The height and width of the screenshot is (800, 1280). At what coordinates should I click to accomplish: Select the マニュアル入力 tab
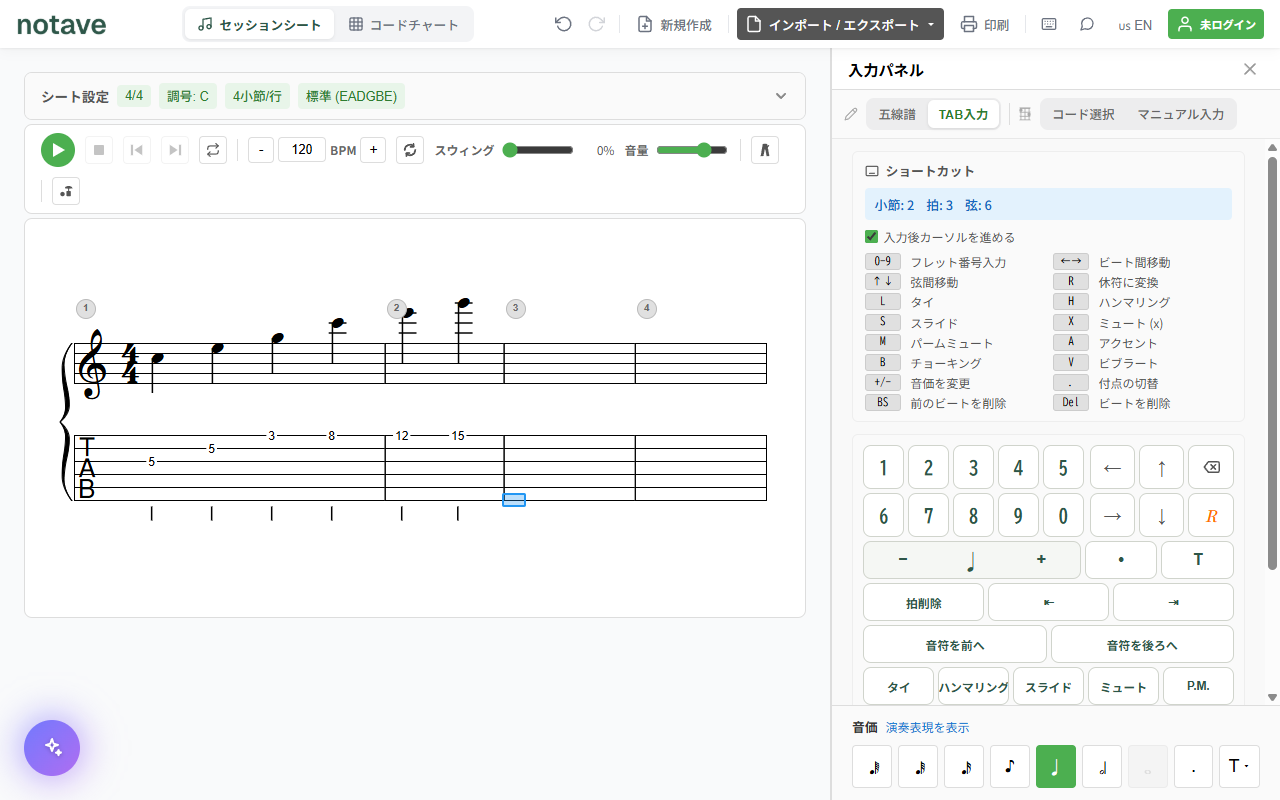point(1181,114)
